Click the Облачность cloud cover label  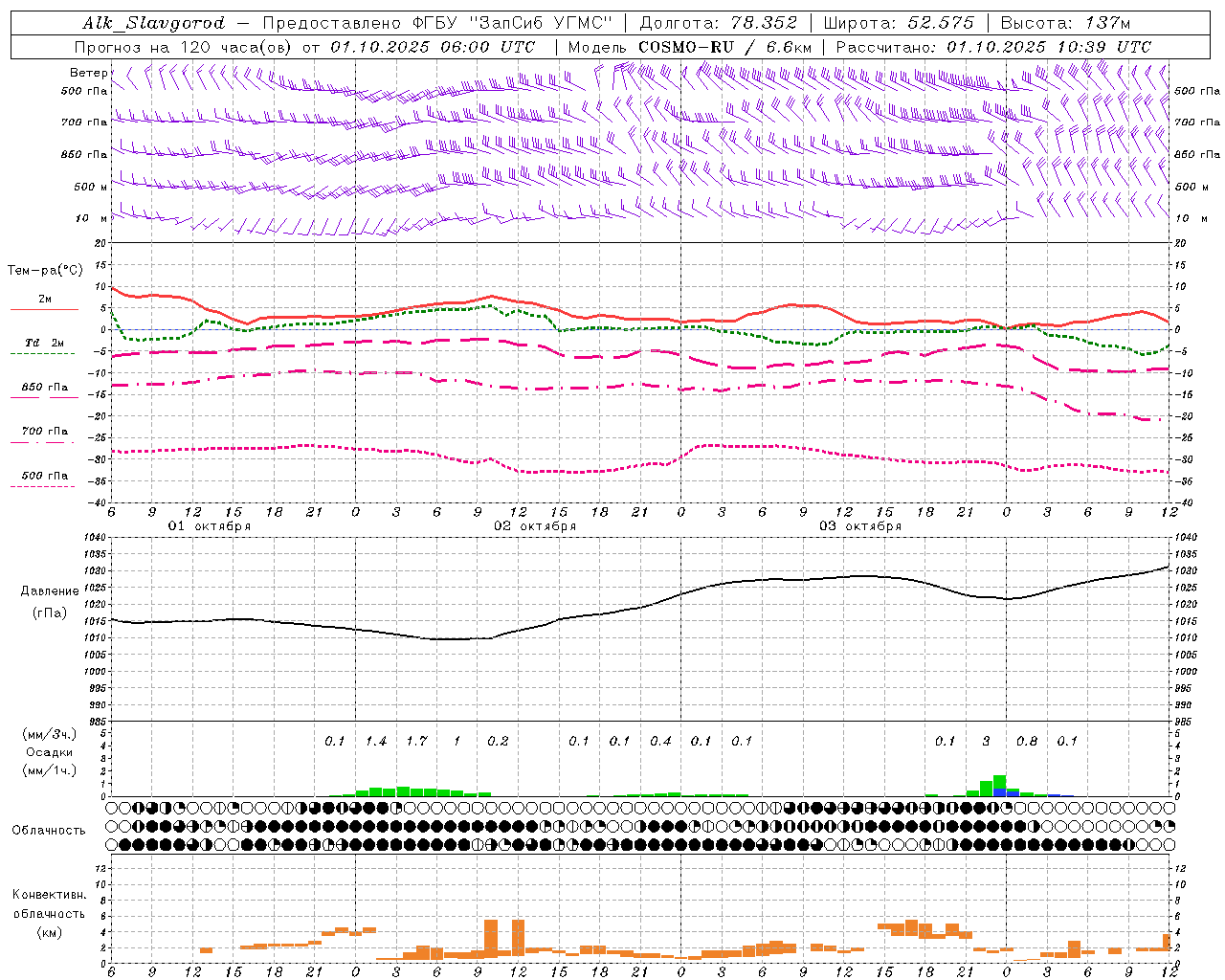pyautogui.click(x=49, y=831)
